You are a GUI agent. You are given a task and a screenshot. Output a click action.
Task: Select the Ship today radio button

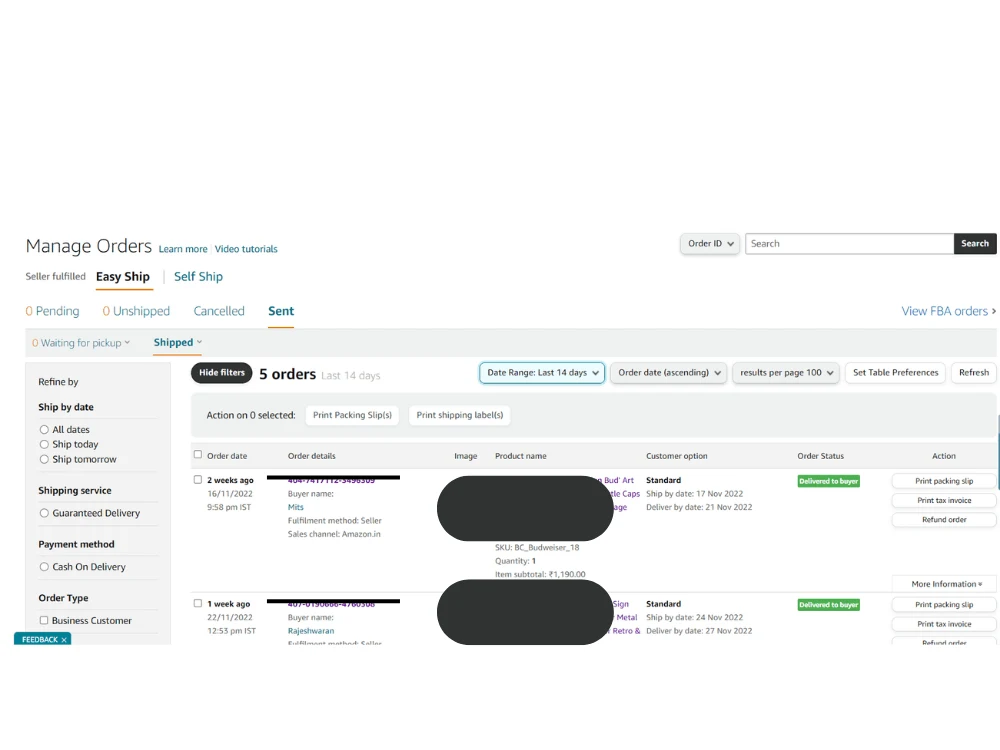(x=44, y=445)
